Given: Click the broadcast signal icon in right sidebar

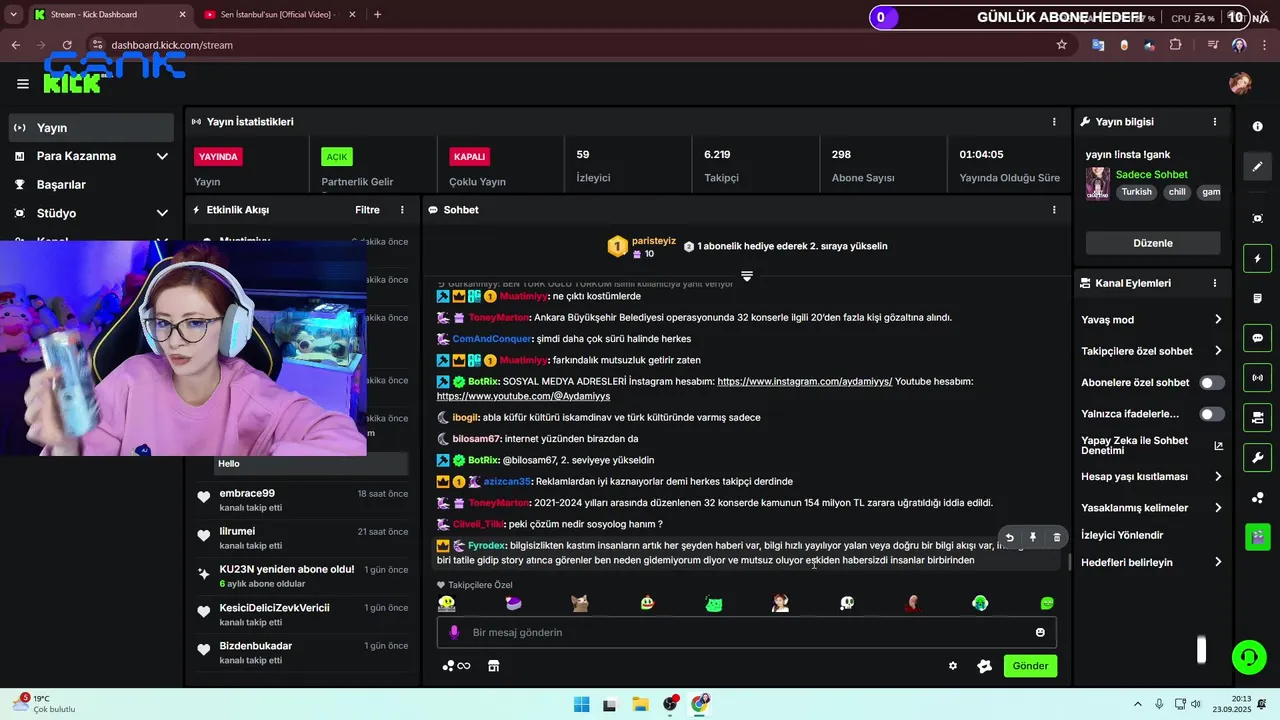Looking at the screenshot, I should pyautogui.click(x=1257, y=378).
